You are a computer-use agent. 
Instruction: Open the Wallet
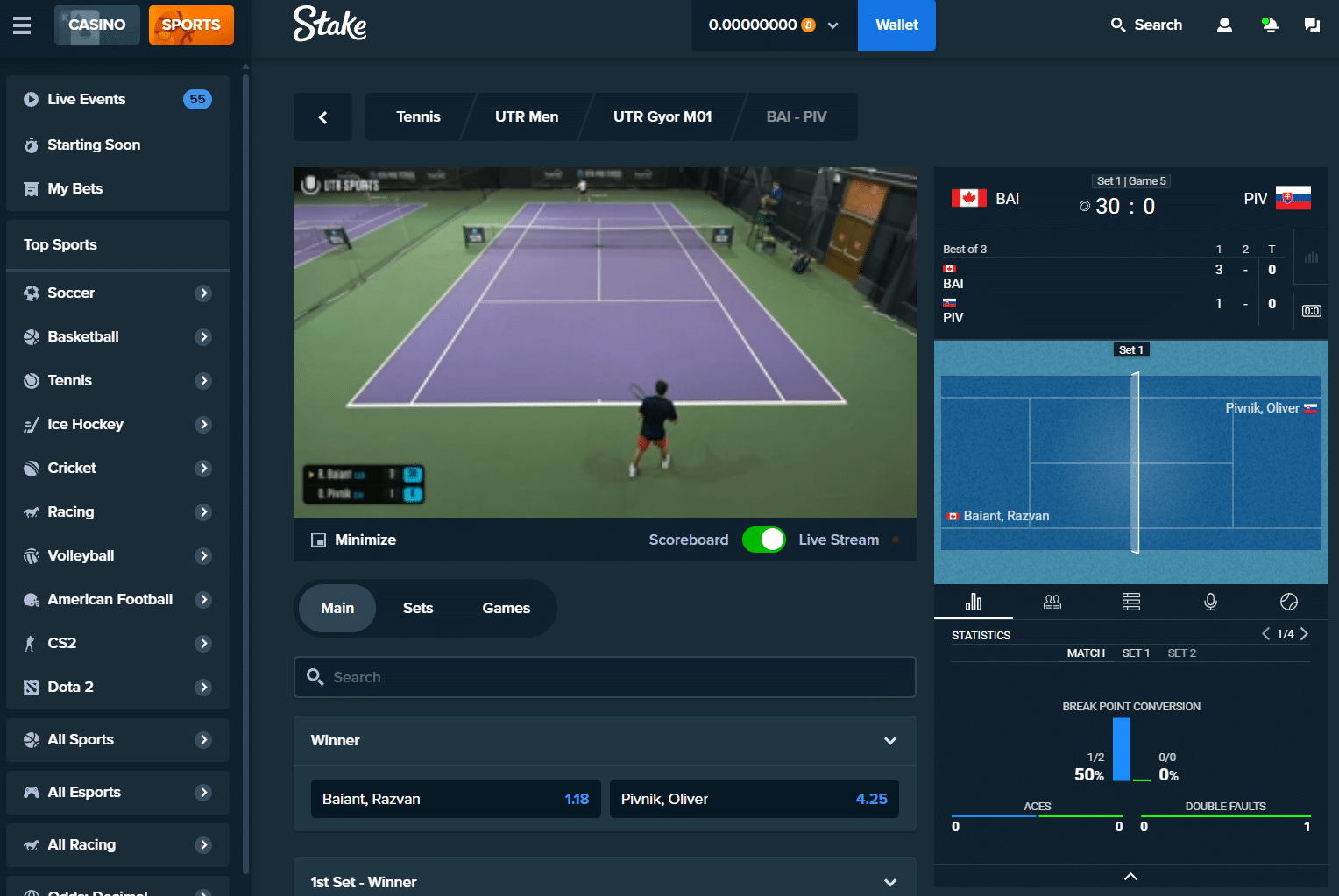[896, 25]
